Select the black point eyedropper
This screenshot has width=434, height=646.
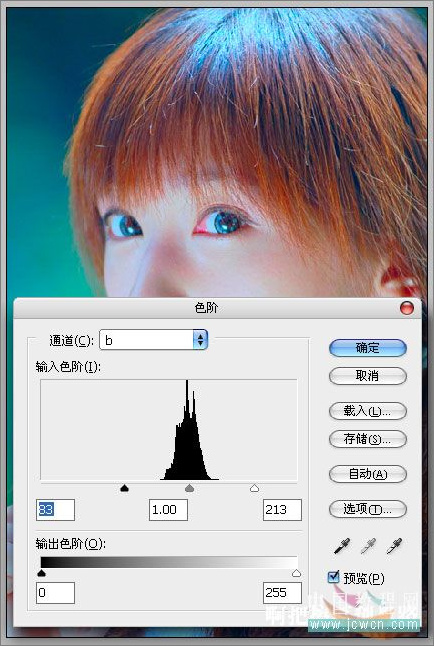pos(343,546)
